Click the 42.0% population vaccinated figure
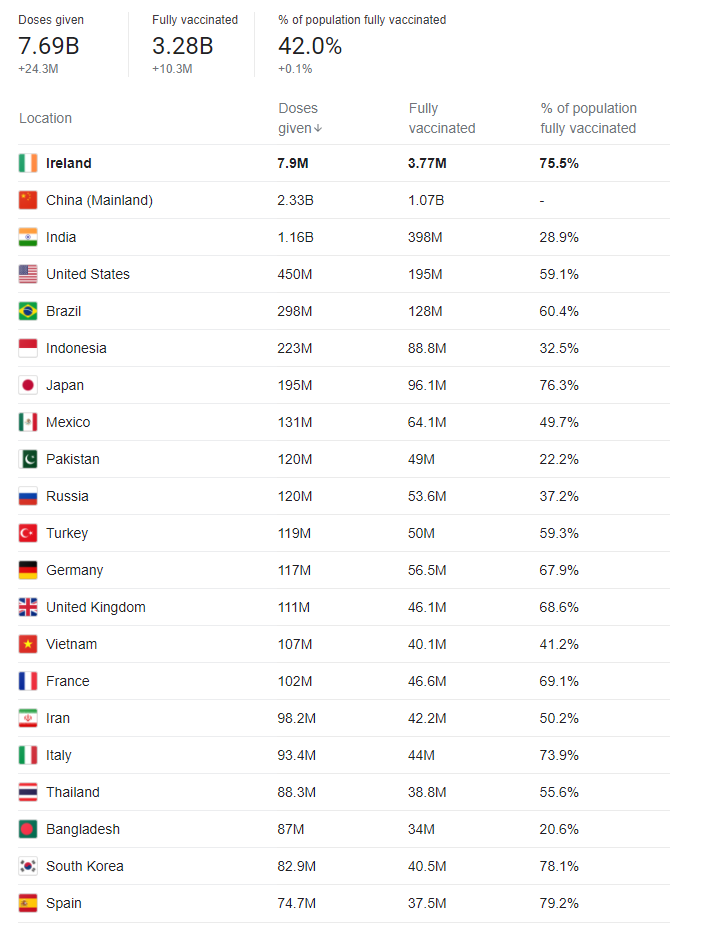Image resolution: width=702 pixels, height=938 pixels. 309,46
